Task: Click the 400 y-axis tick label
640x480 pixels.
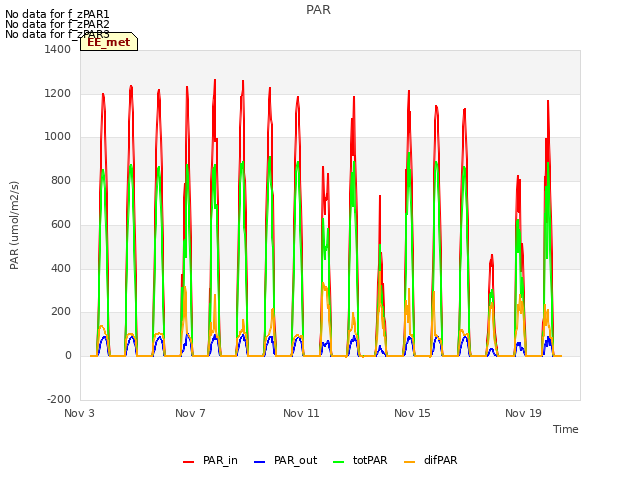Action: 61,268
